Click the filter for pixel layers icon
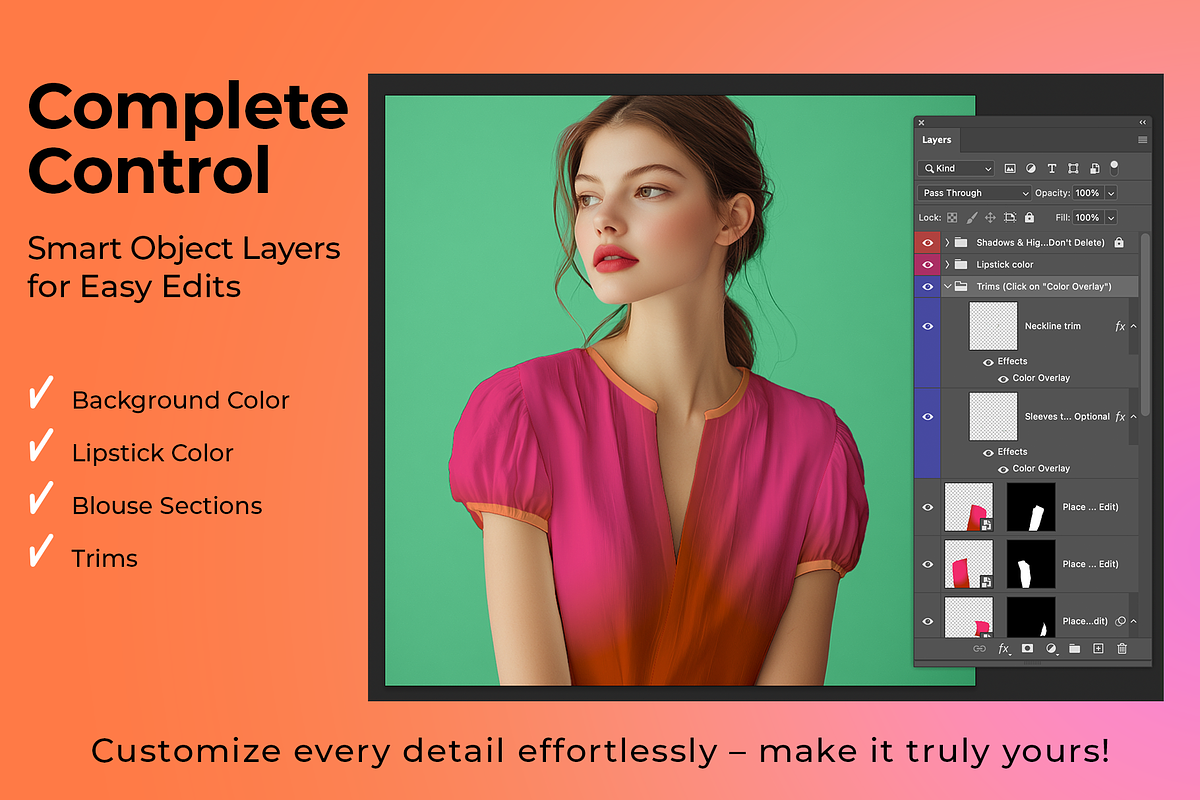Screen dimensions: 1200x800 1010,169
